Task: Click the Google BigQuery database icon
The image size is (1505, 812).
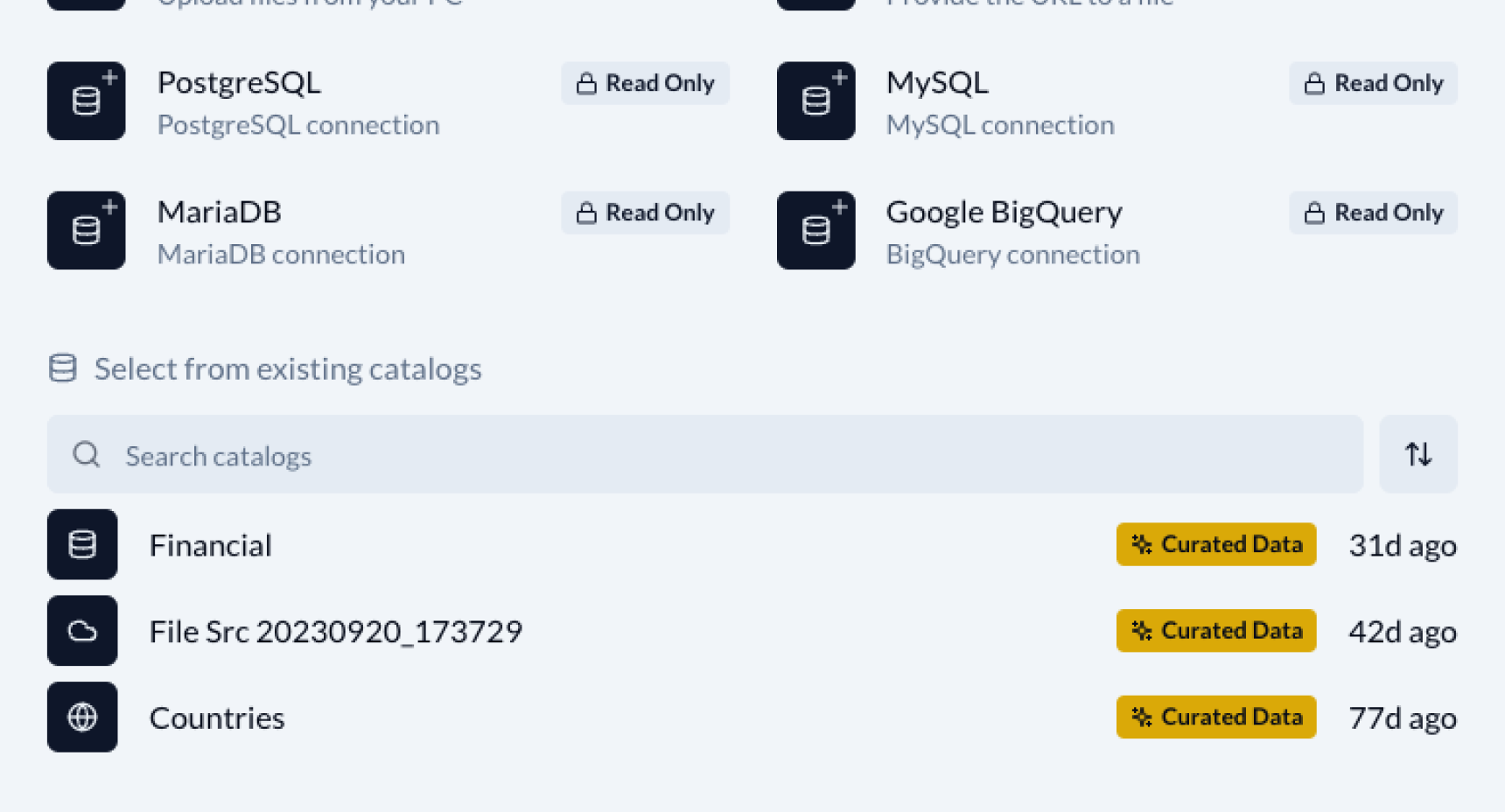Action: click(815, 230)
